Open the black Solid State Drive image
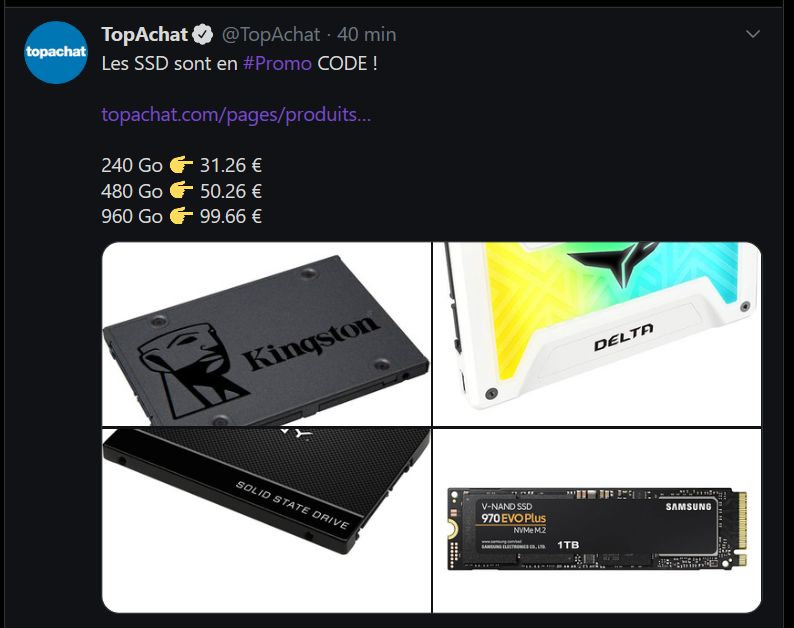The height and width of the screenshot is (628, 794). [266, 521]
